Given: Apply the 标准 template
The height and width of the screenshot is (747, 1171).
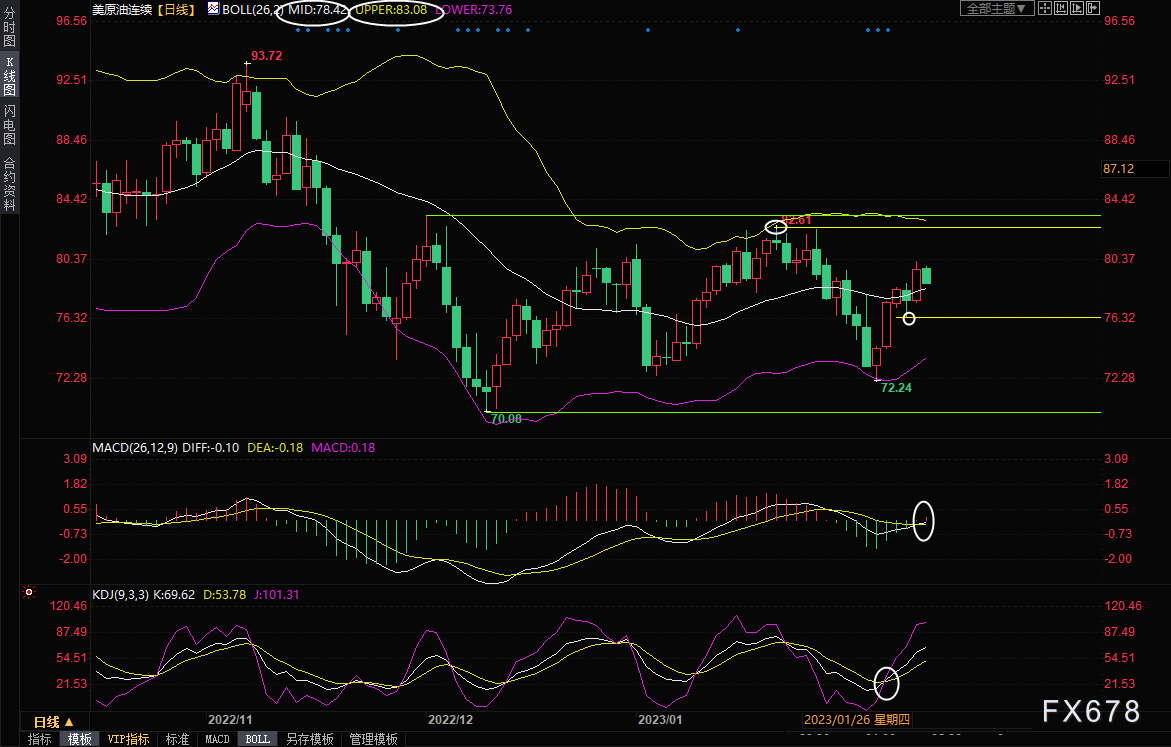Looking at the screenshot, I should [x=177, y=739].
